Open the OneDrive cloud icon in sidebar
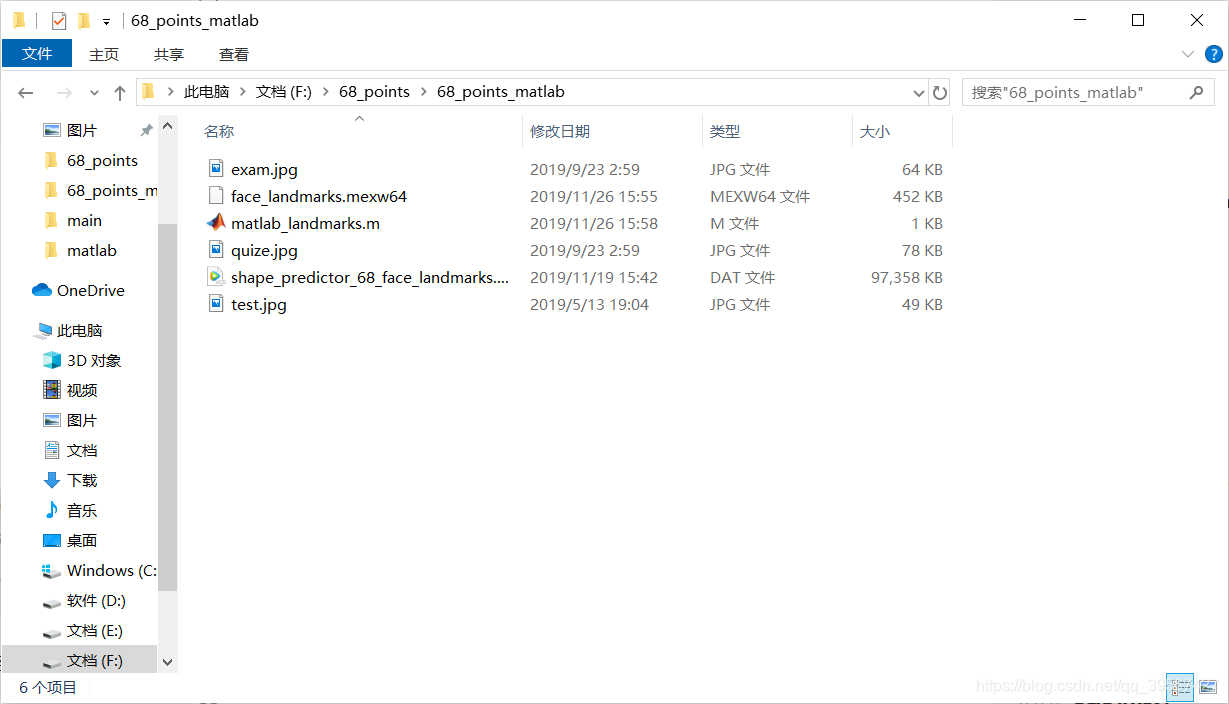Screen dimensions: 1229x704 pos(42,290)
